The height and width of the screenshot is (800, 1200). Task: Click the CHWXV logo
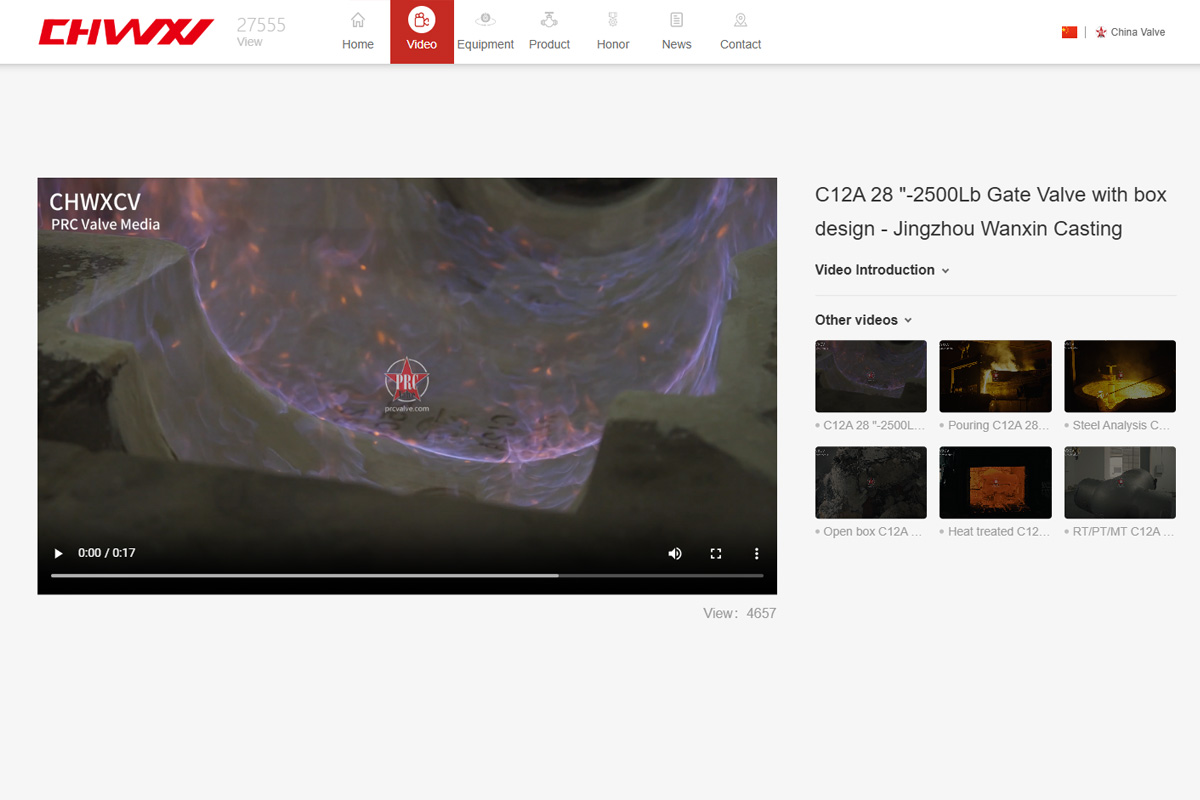pyautogui.click(x=126, y=32)
